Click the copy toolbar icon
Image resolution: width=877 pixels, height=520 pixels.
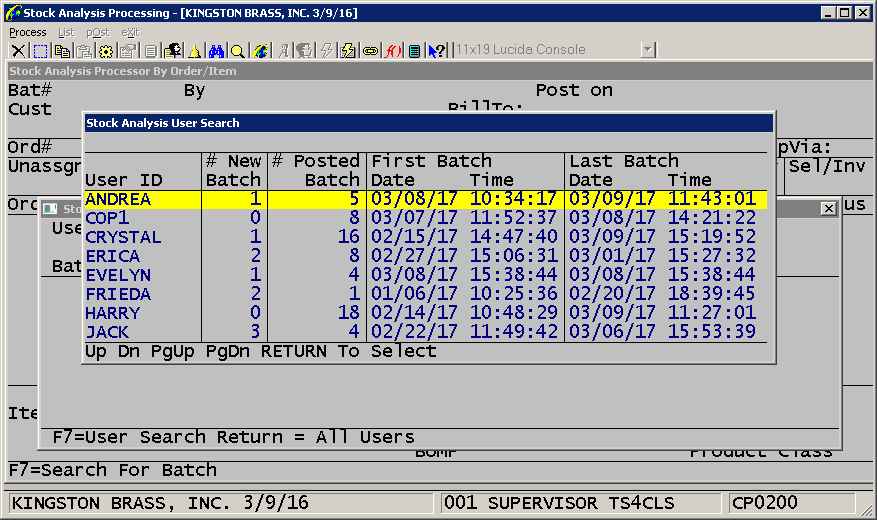point(62,51)
